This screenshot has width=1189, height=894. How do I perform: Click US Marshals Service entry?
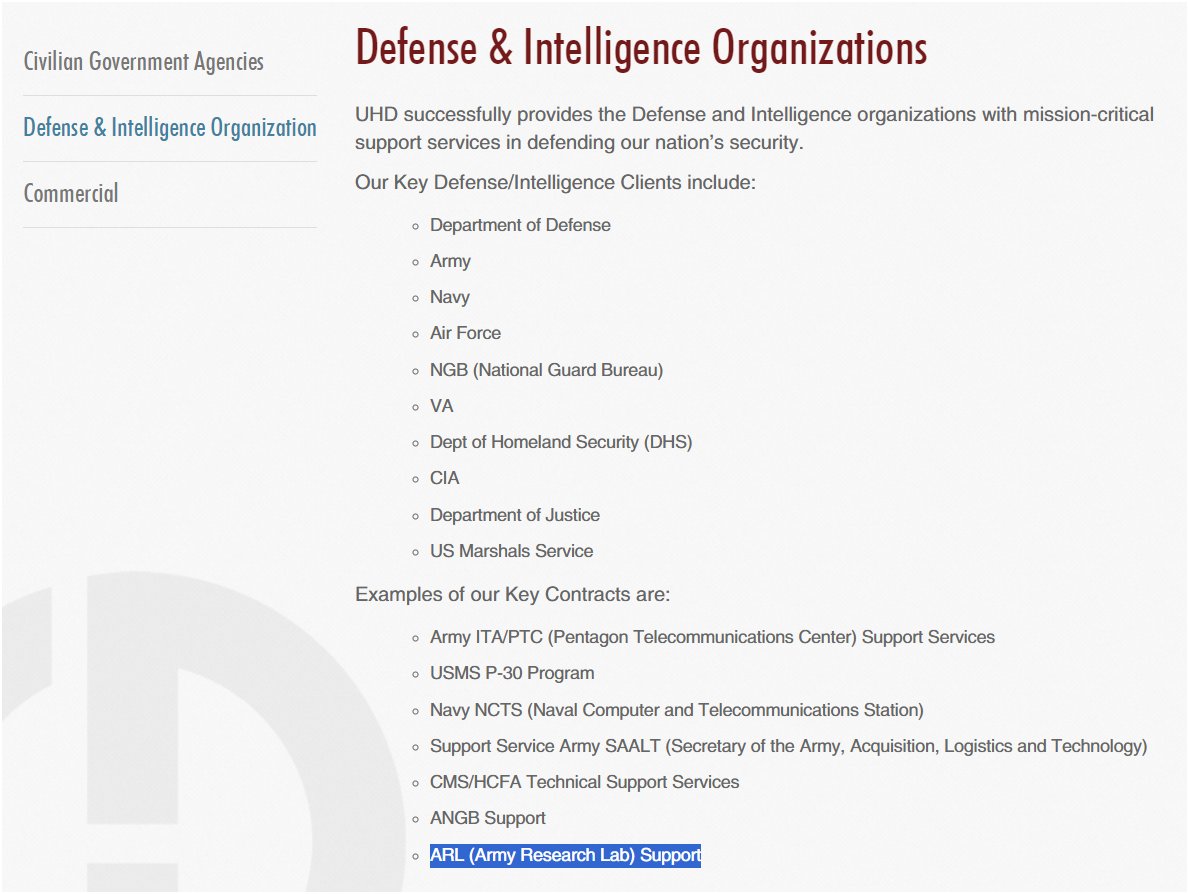pos(511,551)
